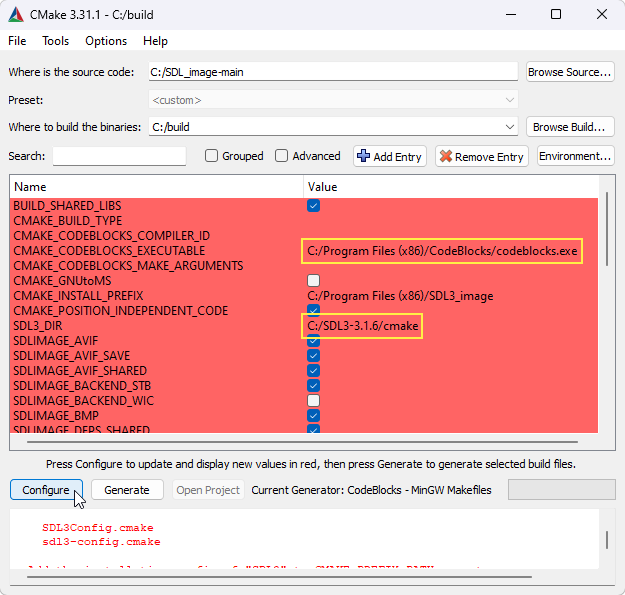Click the Value column header

point(450,187)
